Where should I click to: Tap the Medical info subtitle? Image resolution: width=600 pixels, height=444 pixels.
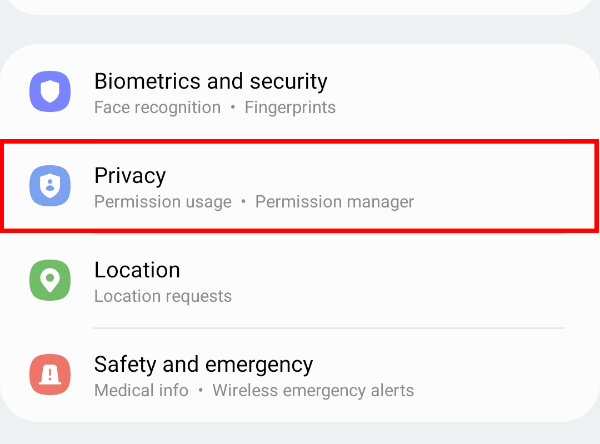point(140,390)
